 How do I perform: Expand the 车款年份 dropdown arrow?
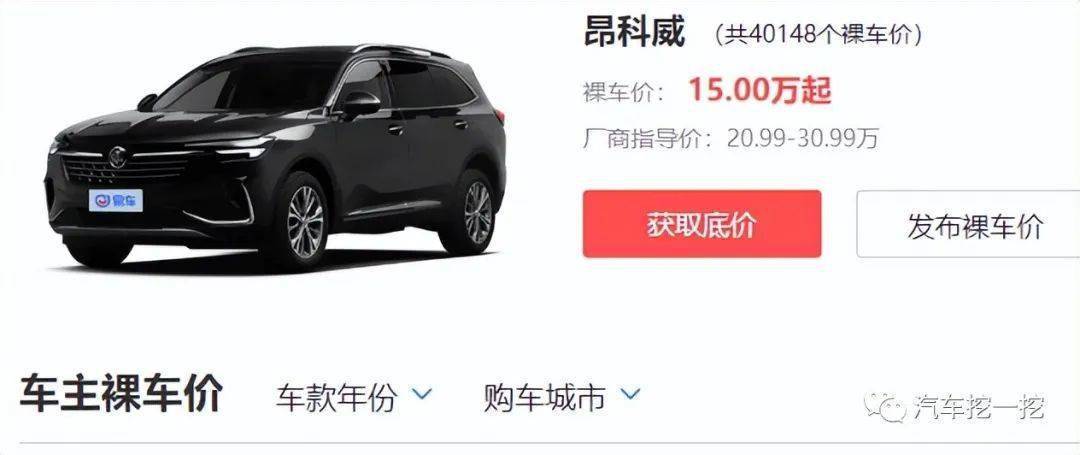point(422,394)
